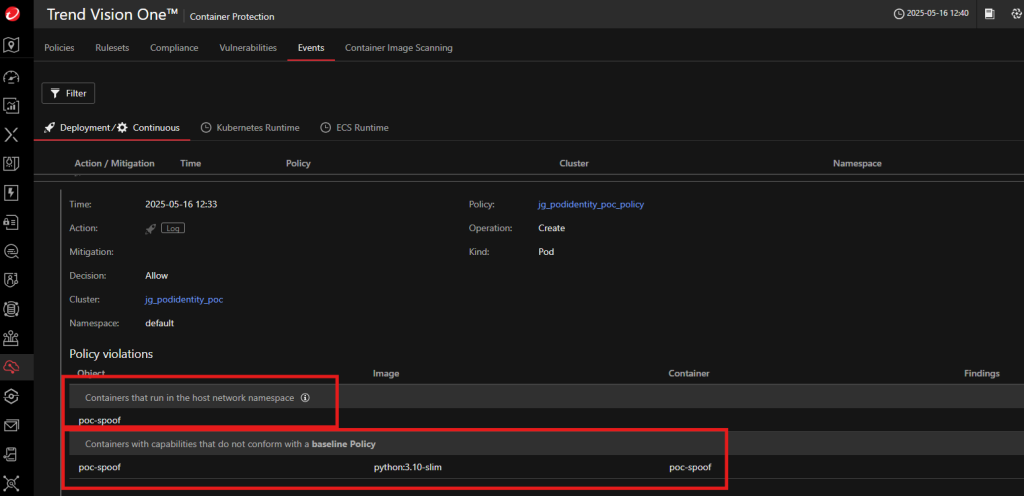Open the gauge dashboard sidebar icon

tap(11, 77)
